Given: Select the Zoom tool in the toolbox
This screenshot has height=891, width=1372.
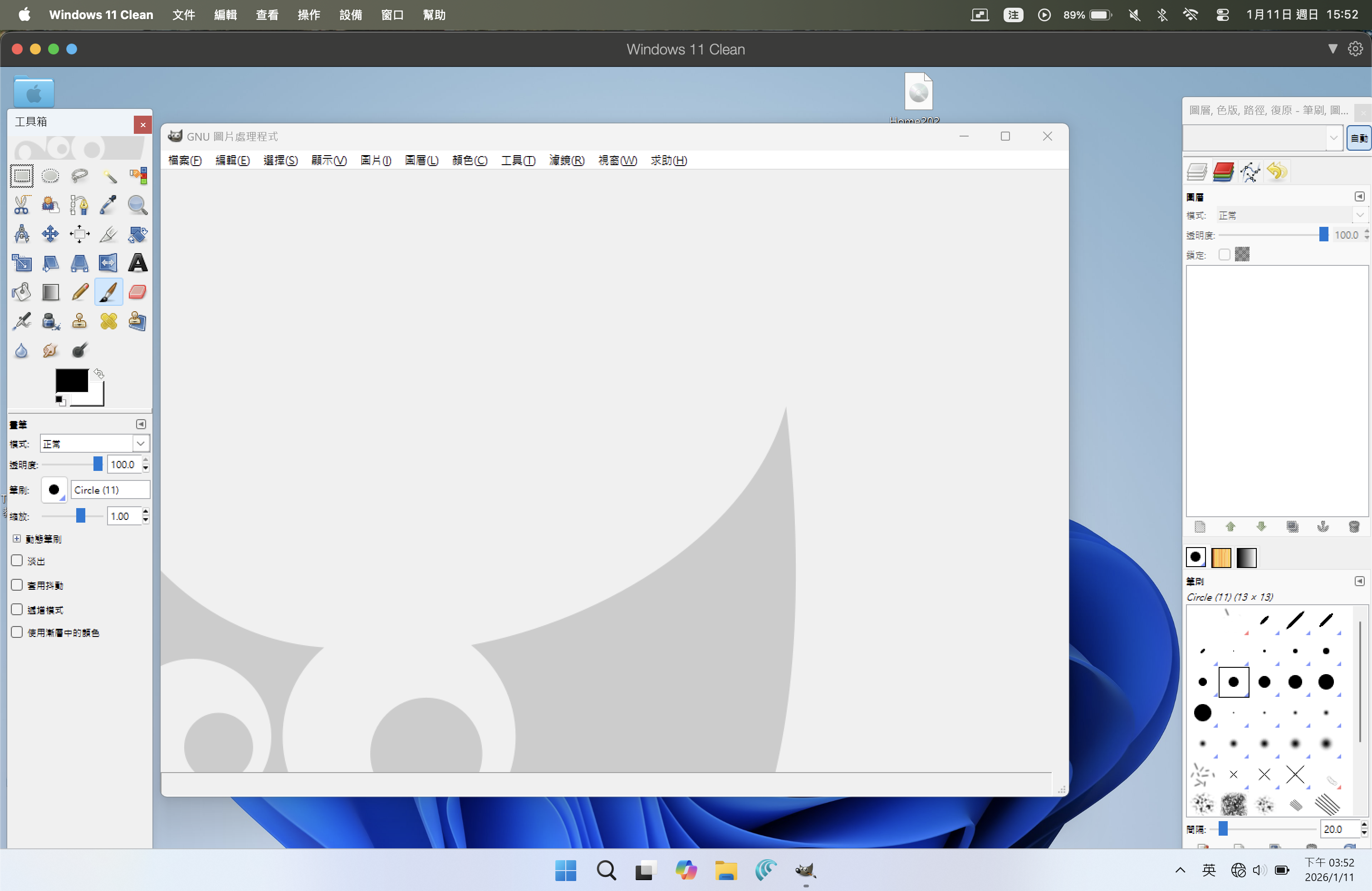Looking at the screenshot, I should 137,205.
